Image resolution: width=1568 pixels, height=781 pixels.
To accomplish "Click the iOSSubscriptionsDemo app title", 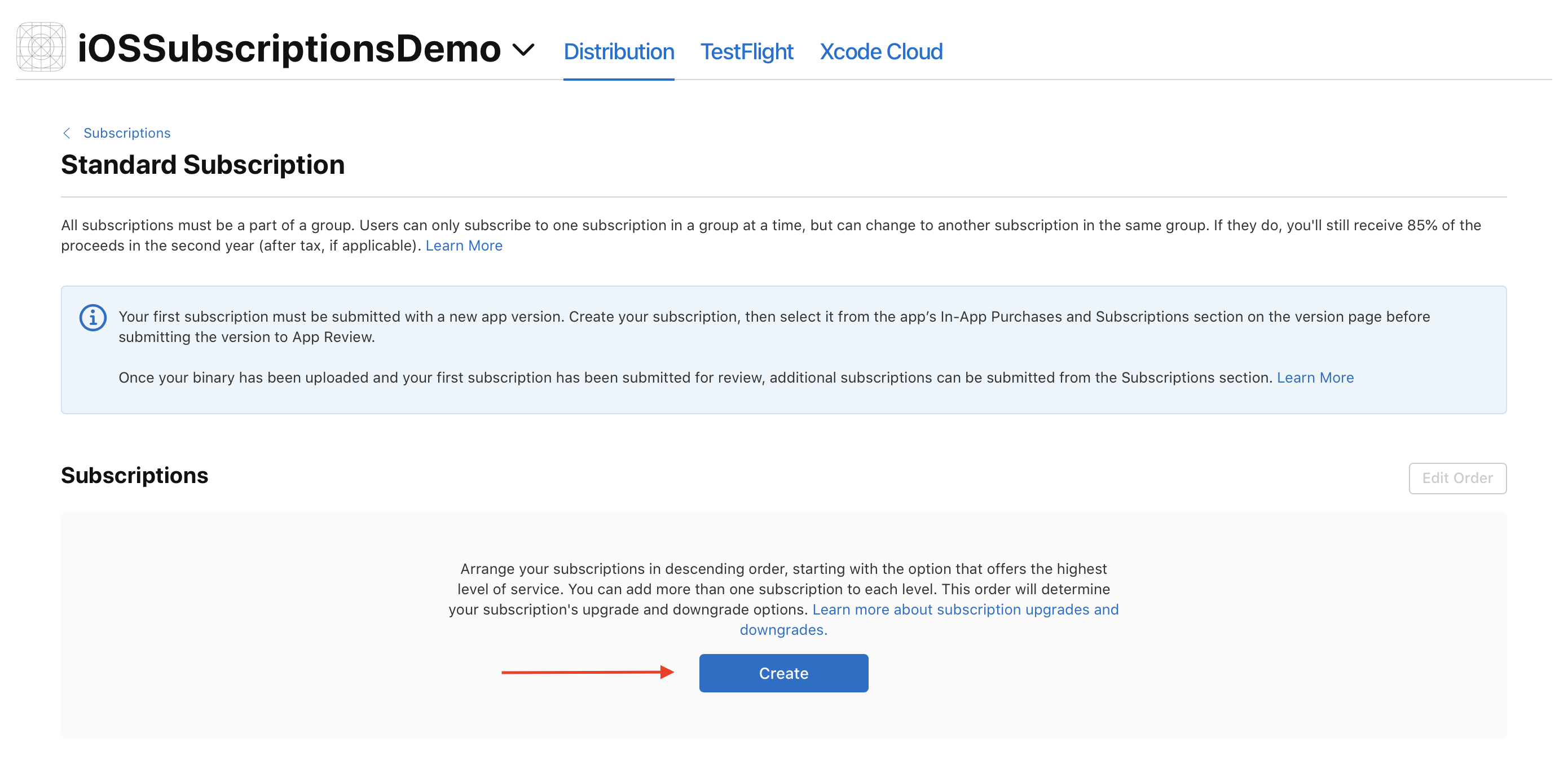I will coord(289,48).
